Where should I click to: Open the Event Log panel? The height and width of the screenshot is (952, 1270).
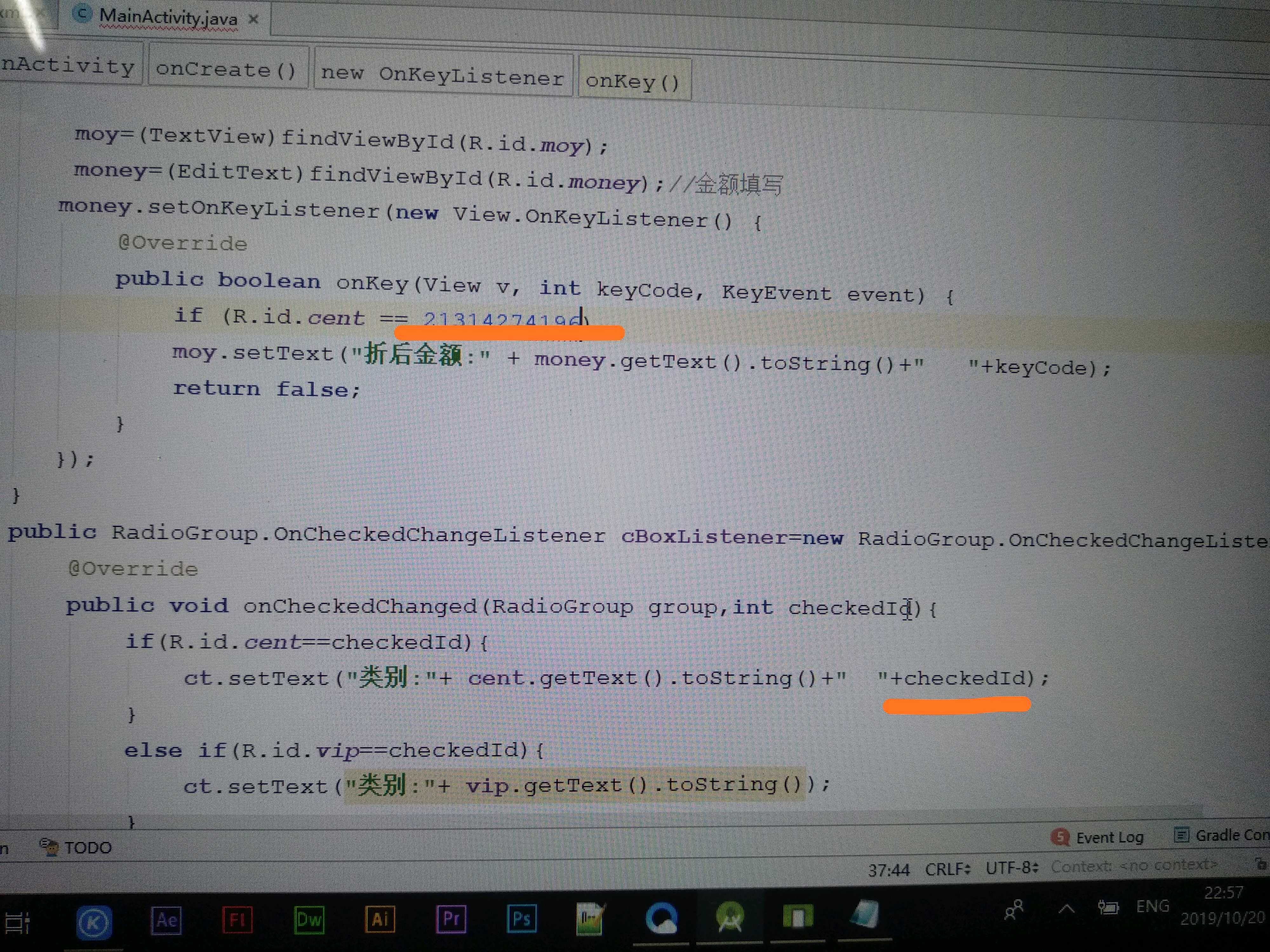click(1098, 838)
